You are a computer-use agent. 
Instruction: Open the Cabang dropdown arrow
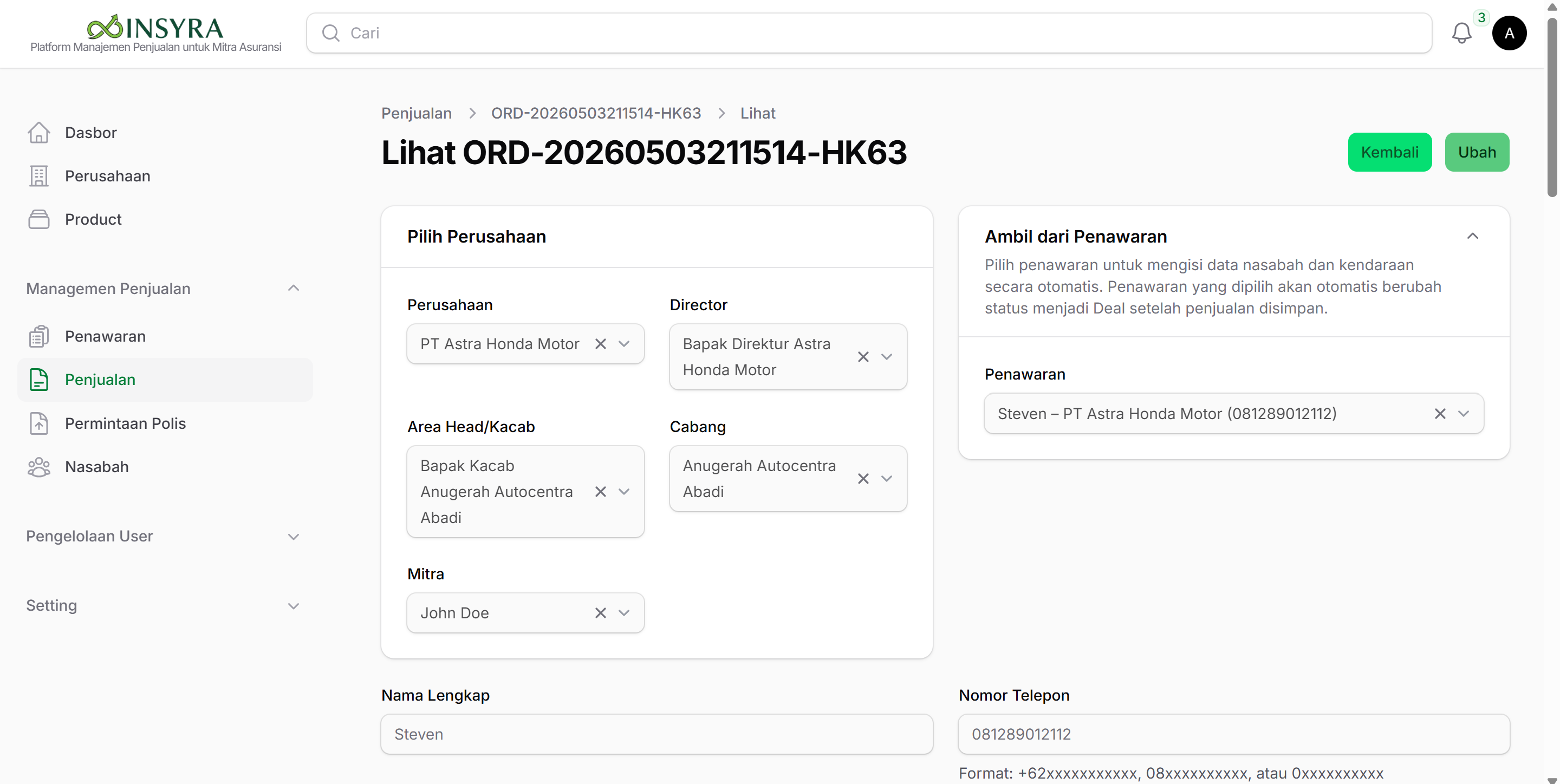click(887, 479)
